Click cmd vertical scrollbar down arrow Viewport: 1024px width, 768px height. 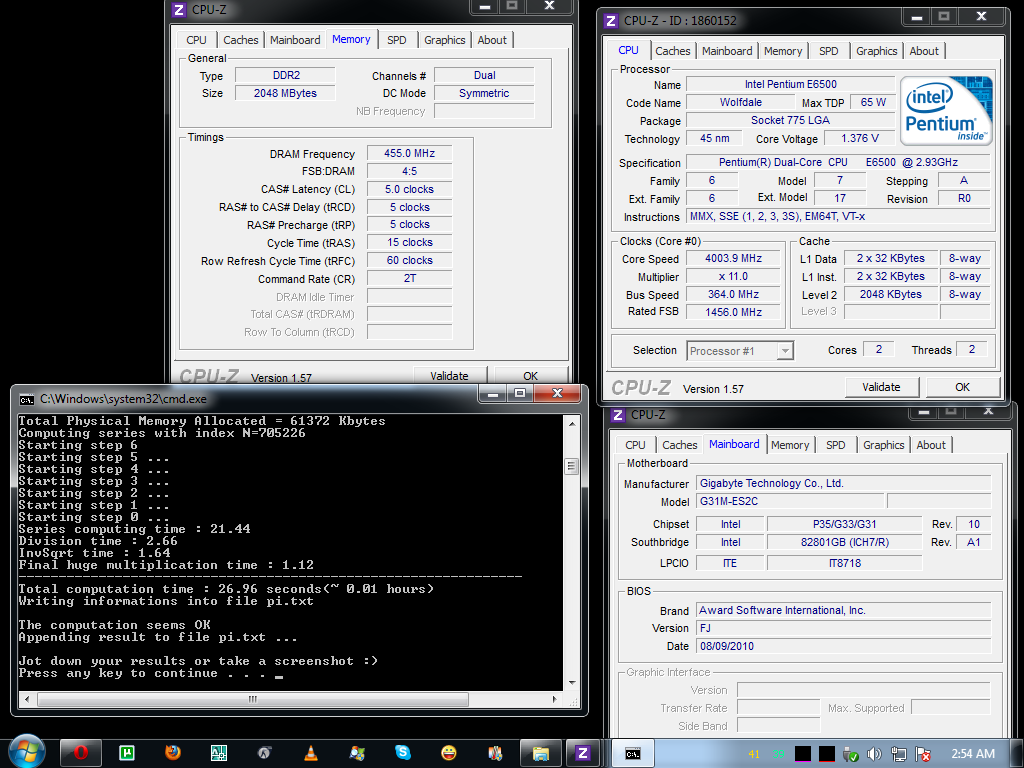click(572, 683)
